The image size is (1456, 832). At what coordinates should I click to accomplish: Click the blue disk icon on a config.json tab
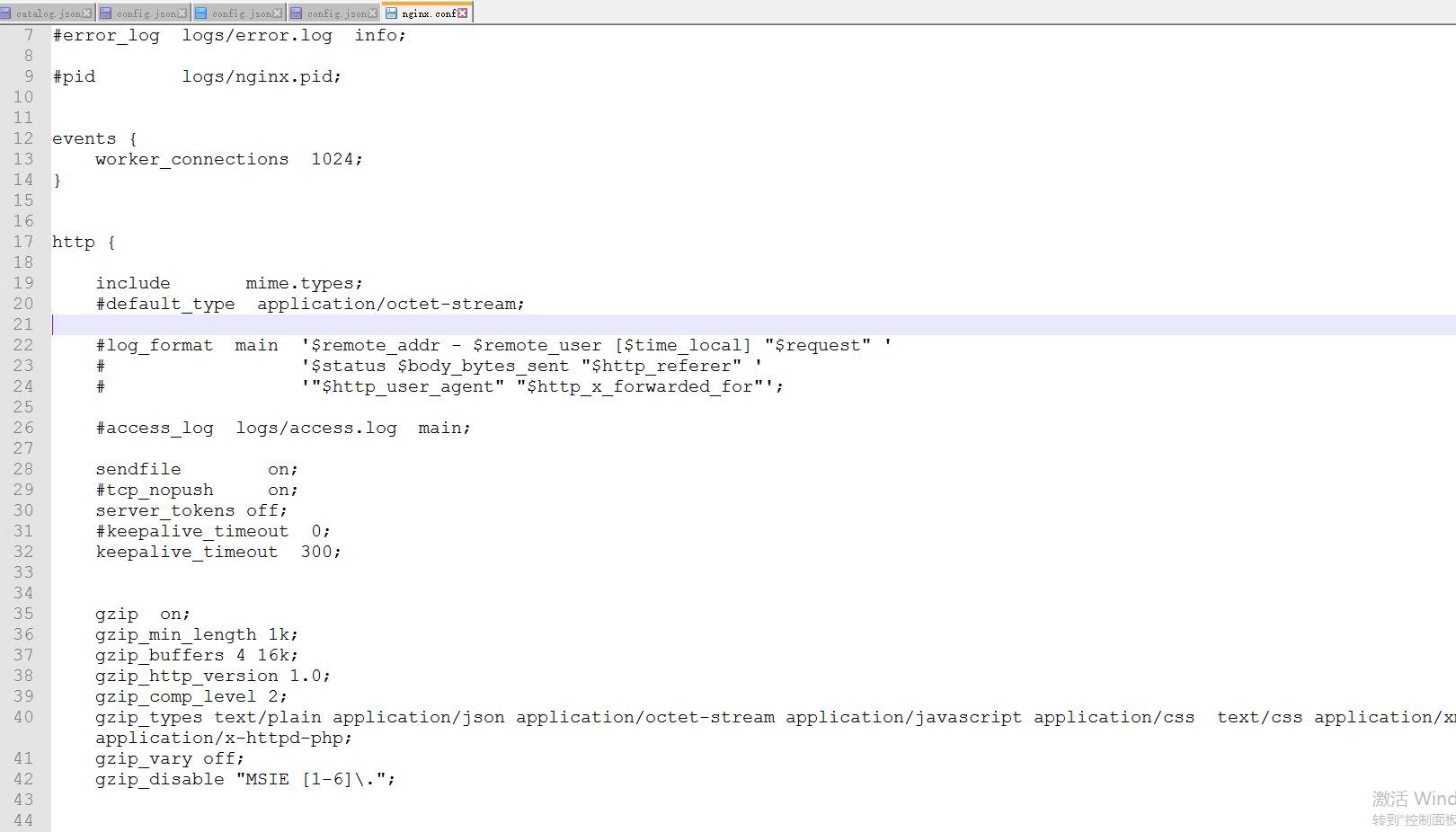pyautogui.click(x=201, y=13)
